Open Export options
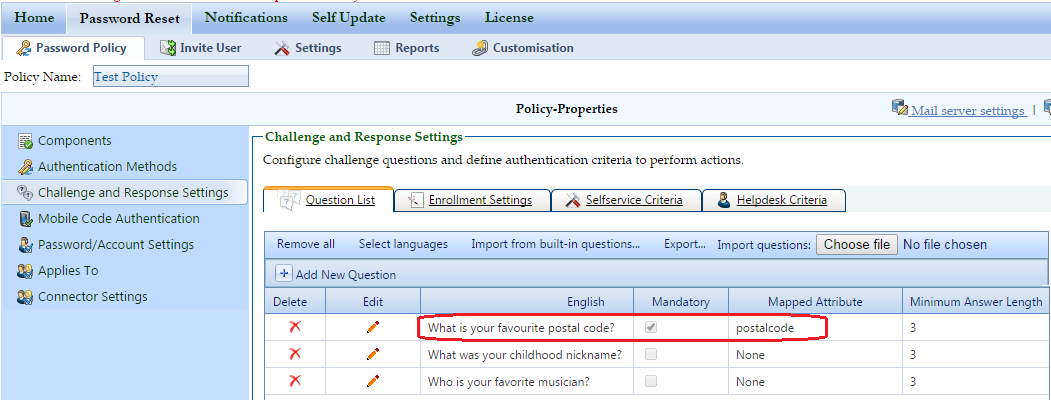The image size is (1051, 400). 685,244
